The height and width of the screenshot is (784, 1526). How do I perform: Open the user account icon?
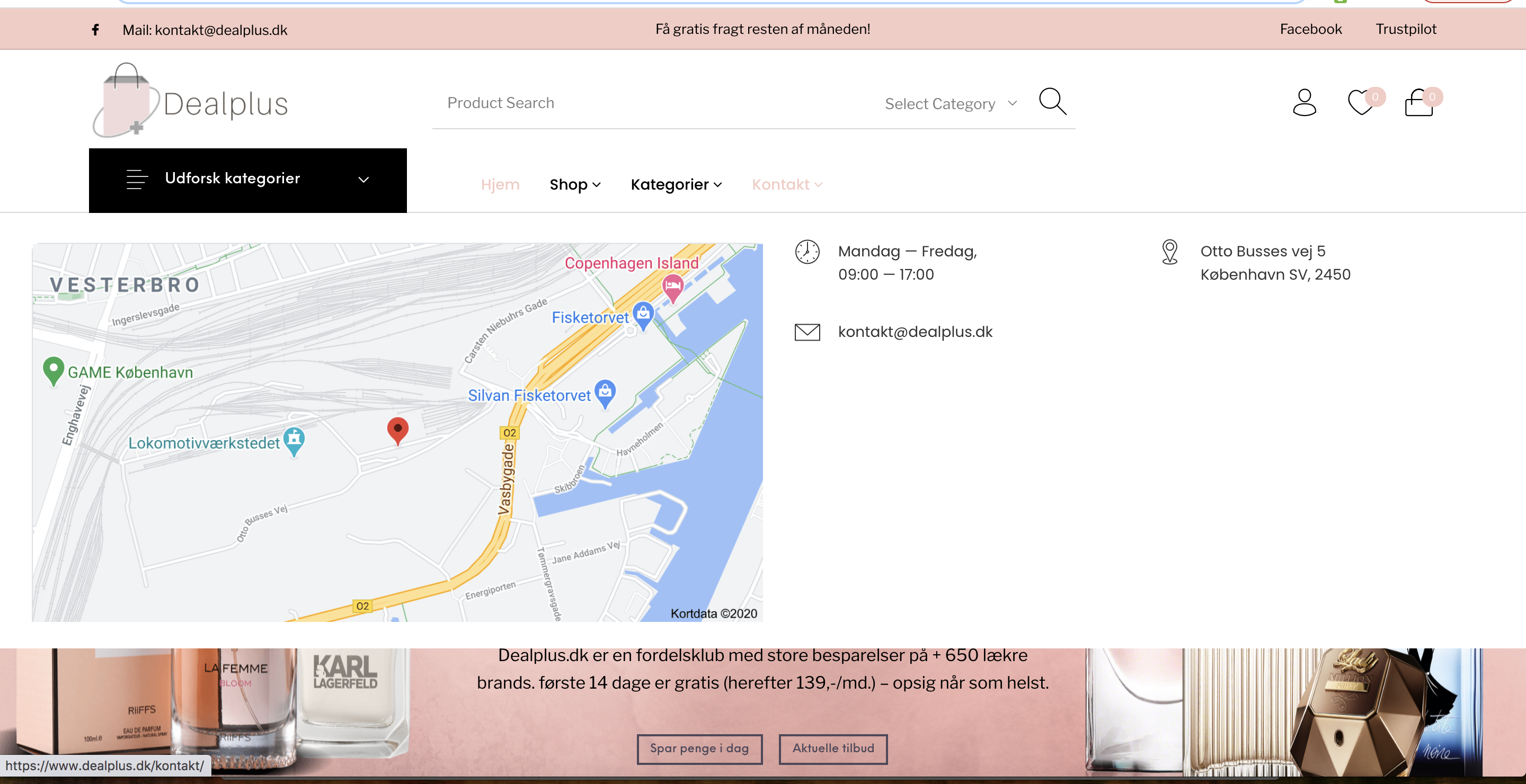1304,102
